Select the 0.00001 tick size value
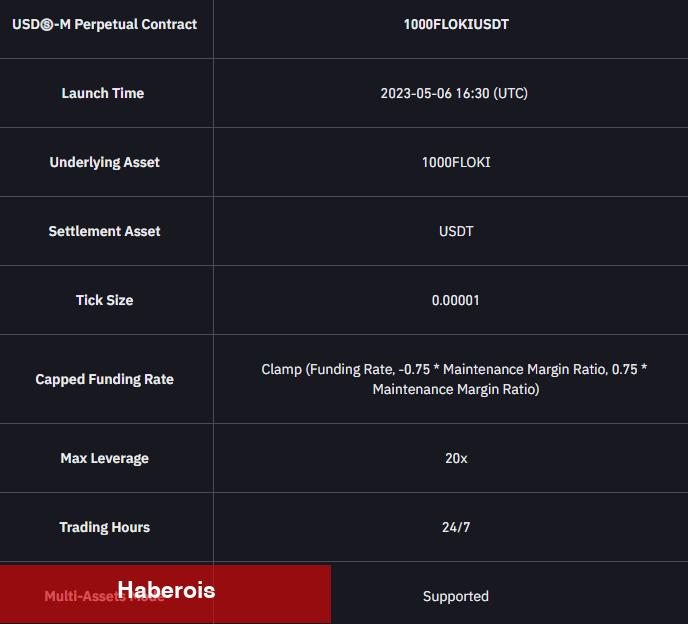The height and width of the screenshot is (624, 688). [455, 300]
